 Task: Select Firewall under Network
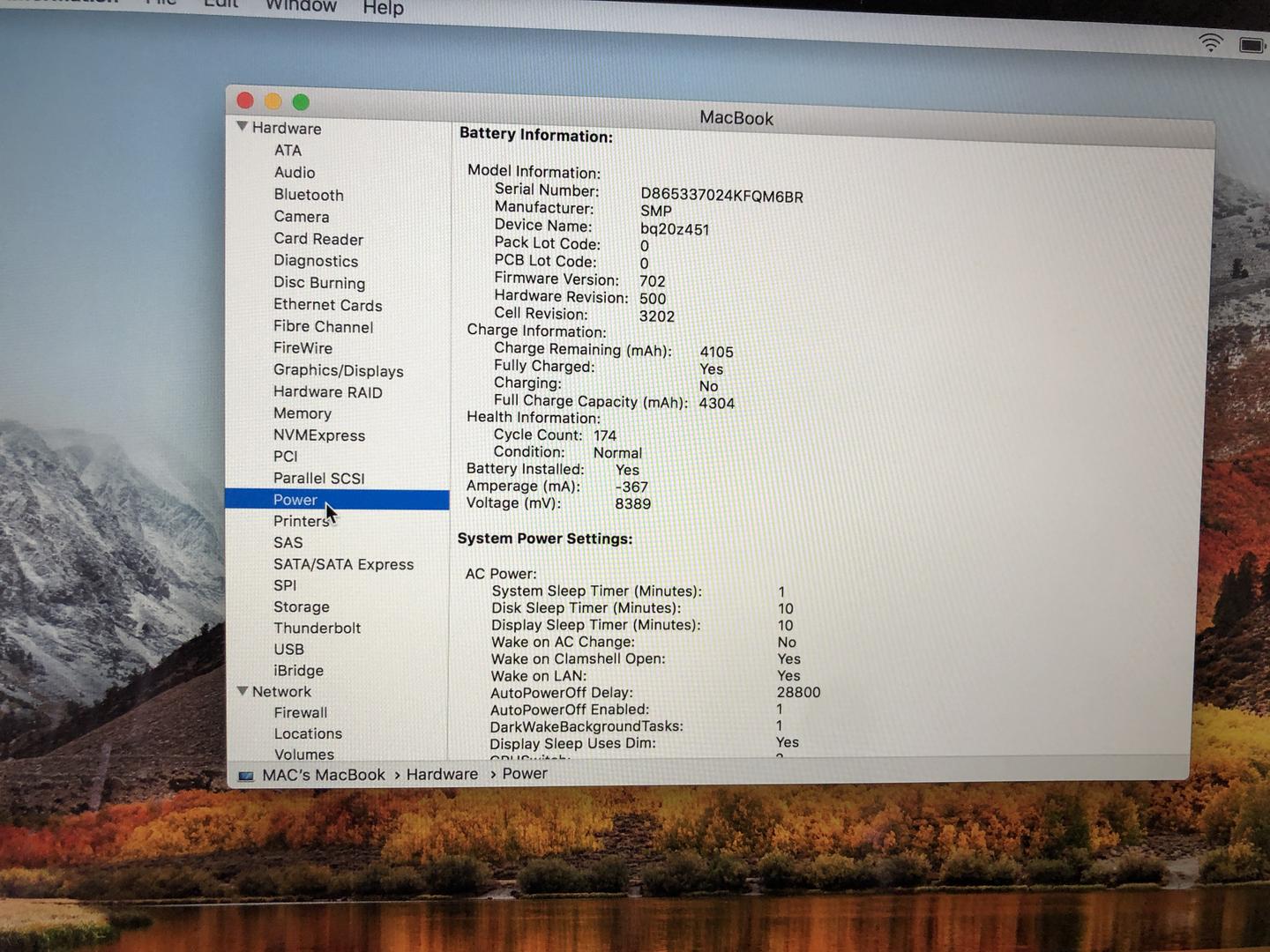301,713
